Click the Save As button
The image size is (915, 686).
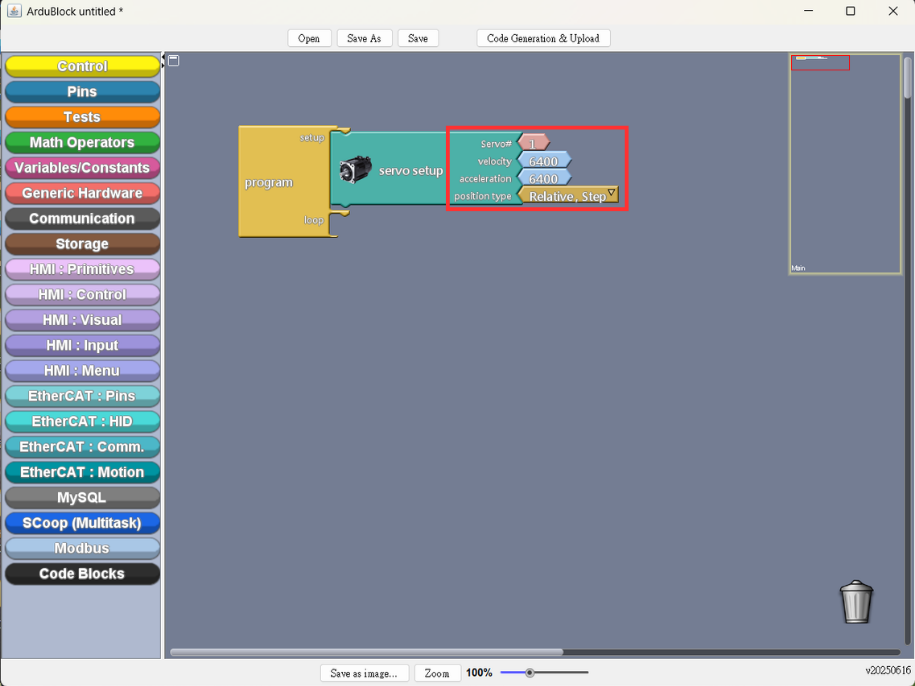coord(364,38)
